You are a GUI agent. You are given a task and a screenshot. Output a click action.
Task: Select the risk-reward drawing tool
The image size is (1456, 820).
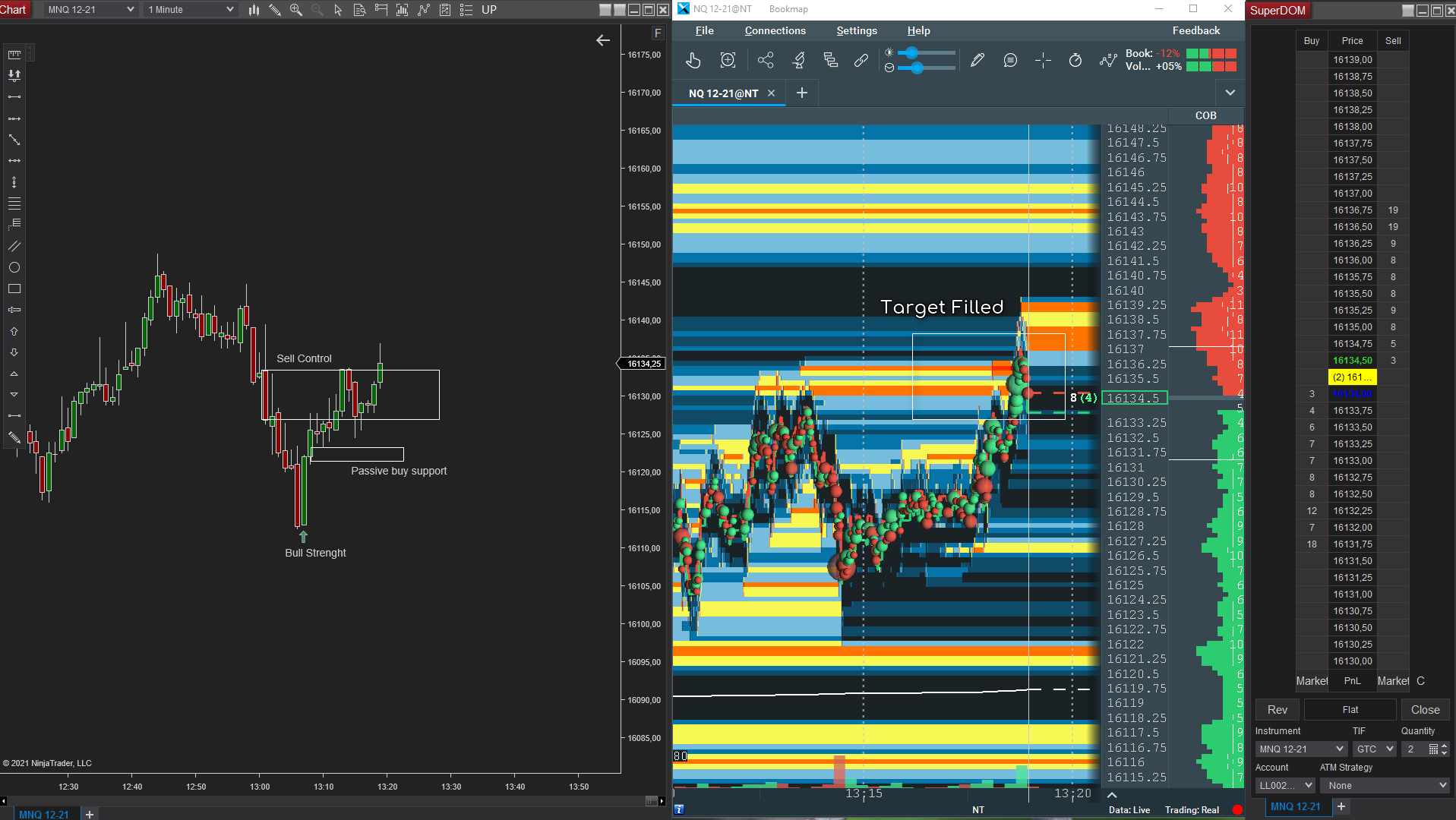pos(14,75)
